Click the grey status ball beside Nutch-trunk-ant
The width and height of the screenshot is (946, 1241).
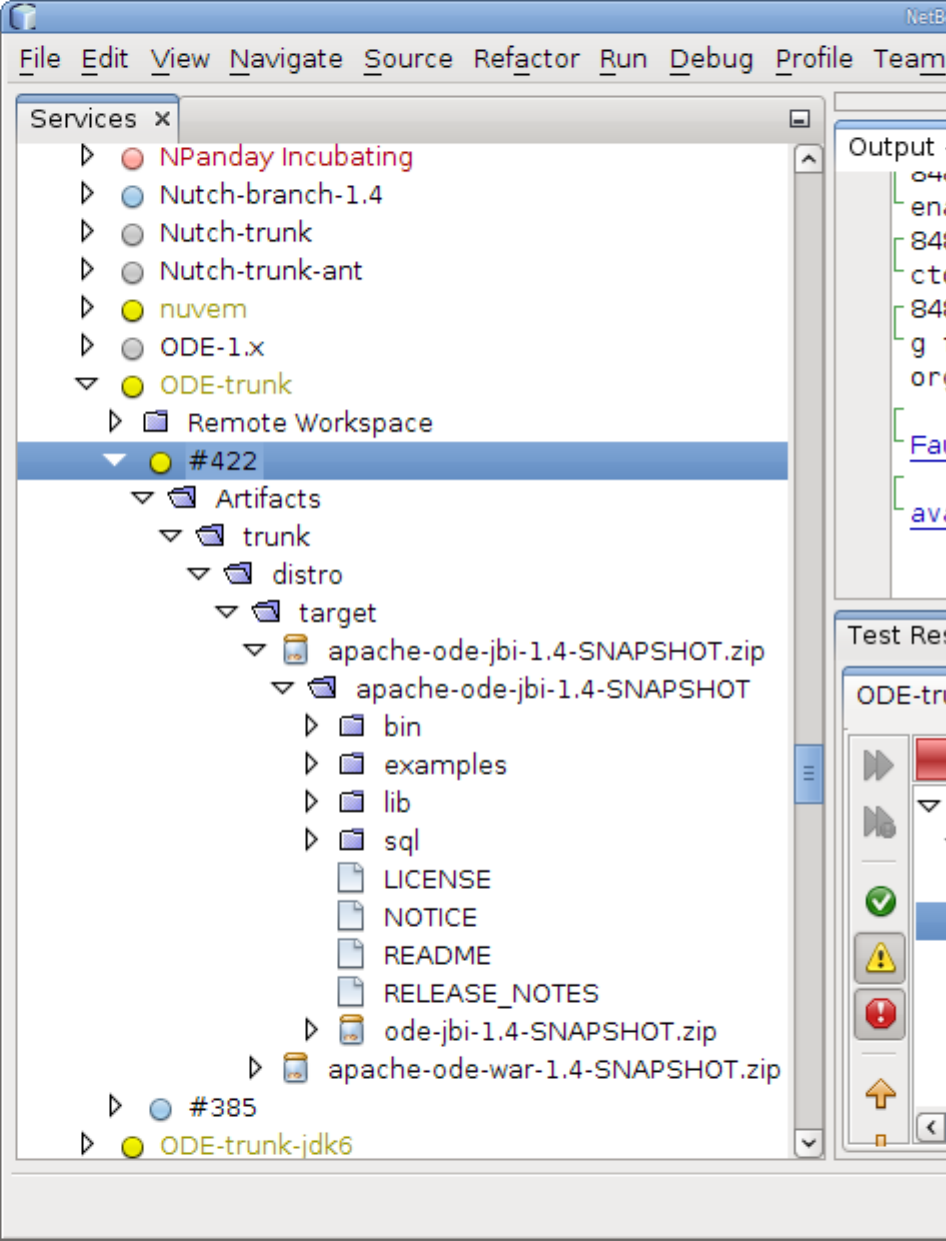click(x=132, y=271)
